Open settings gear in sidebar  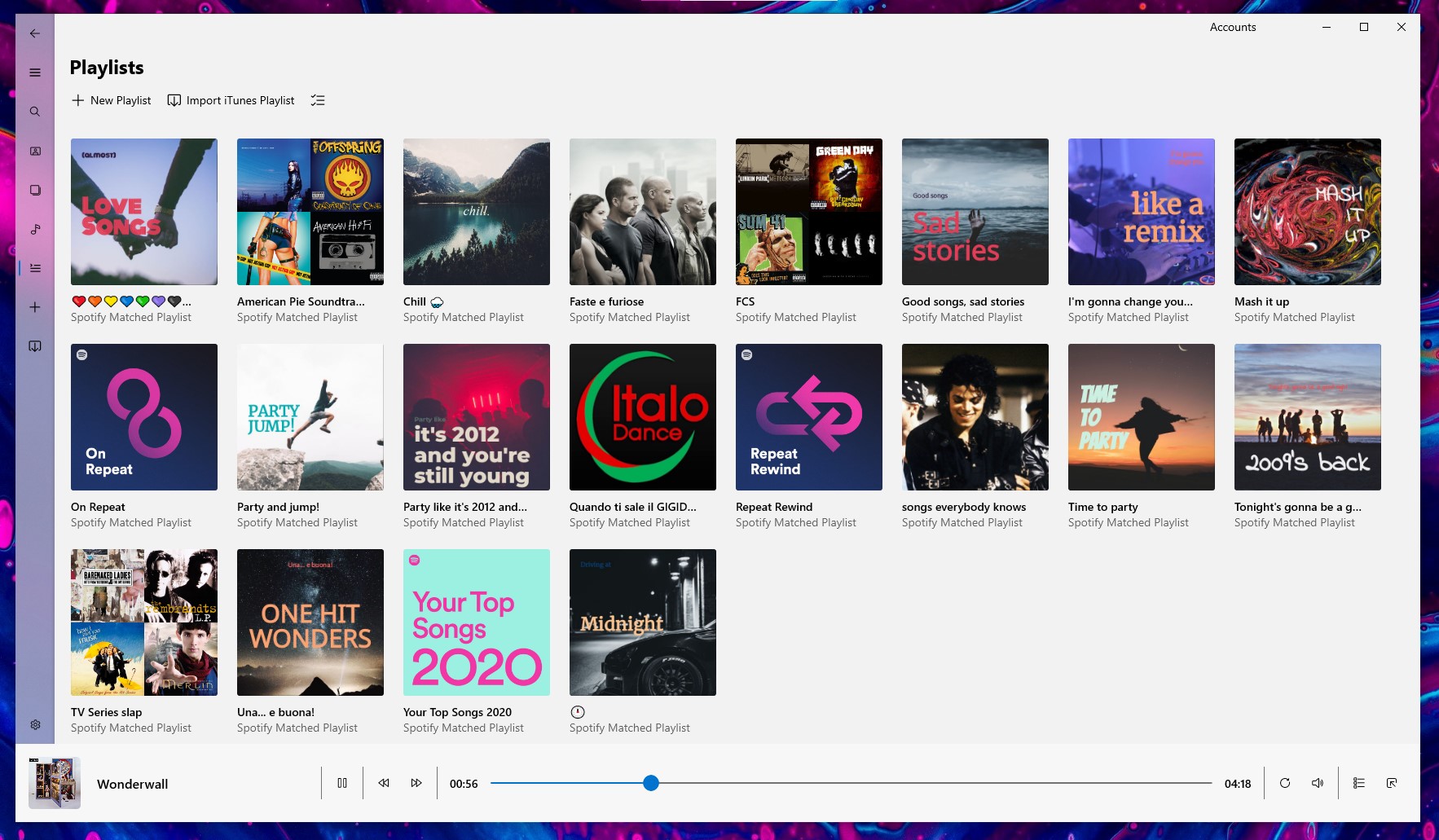click(x=35, y=724)
